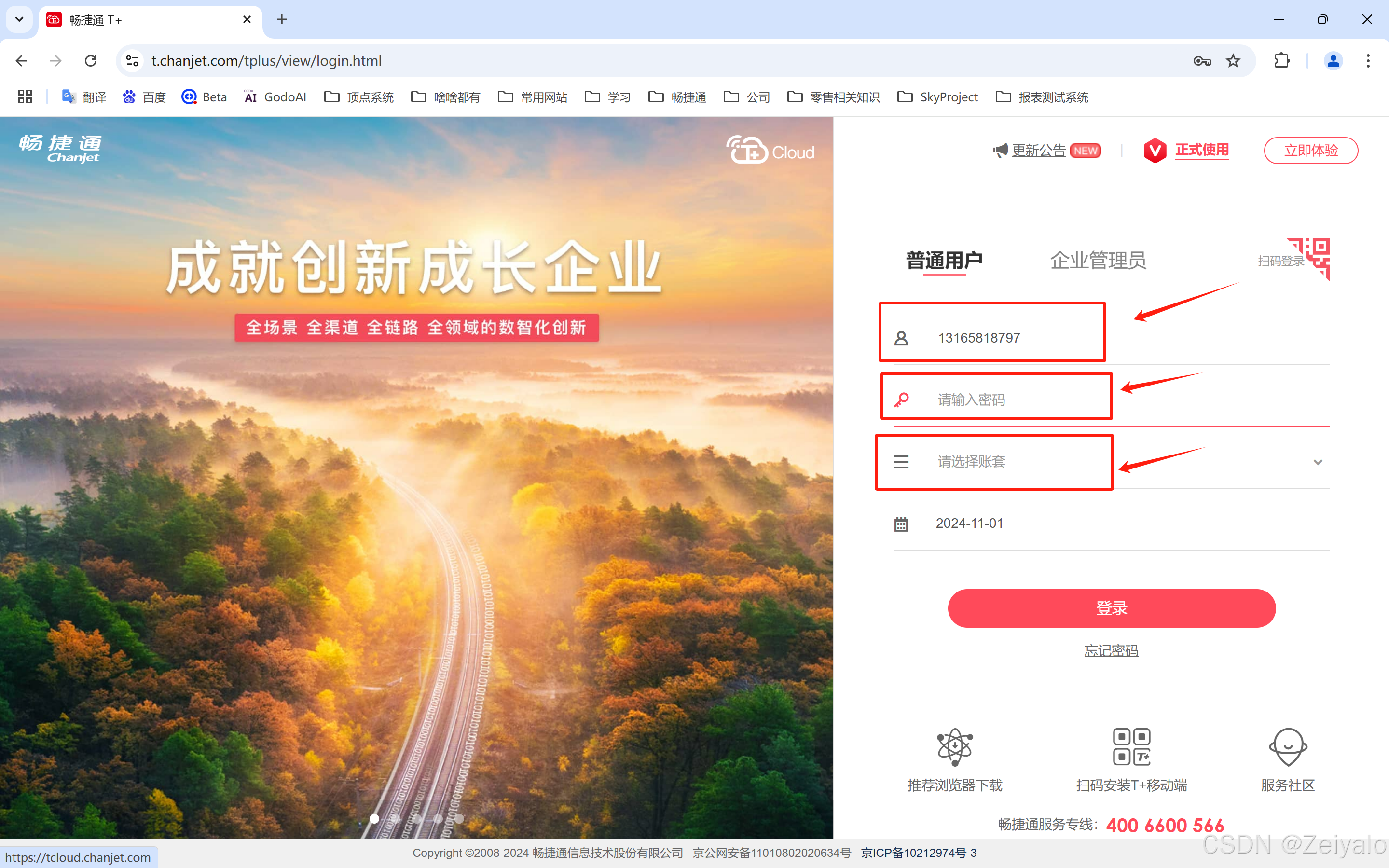
Task: Bookmark page with the star icon
Action: click(x=1233, y=61)
